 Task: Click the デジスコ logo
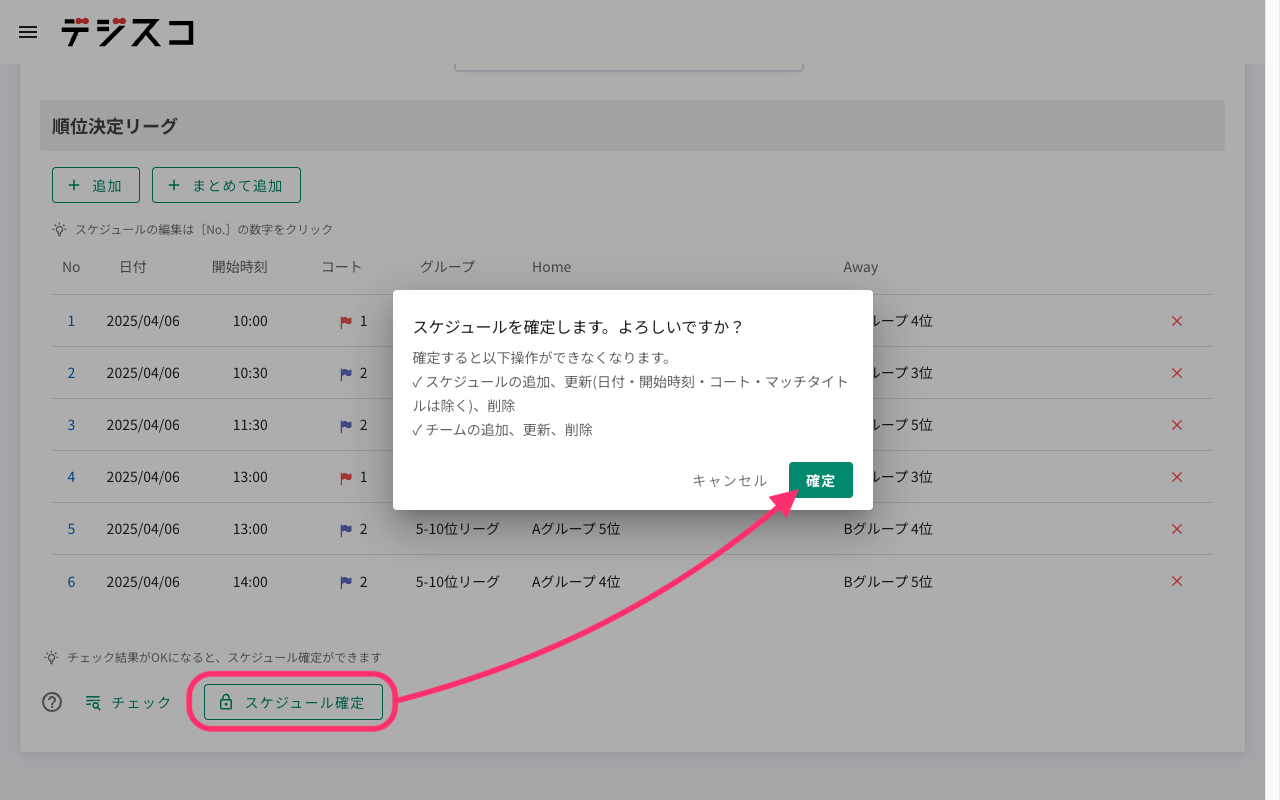(127, 32)
